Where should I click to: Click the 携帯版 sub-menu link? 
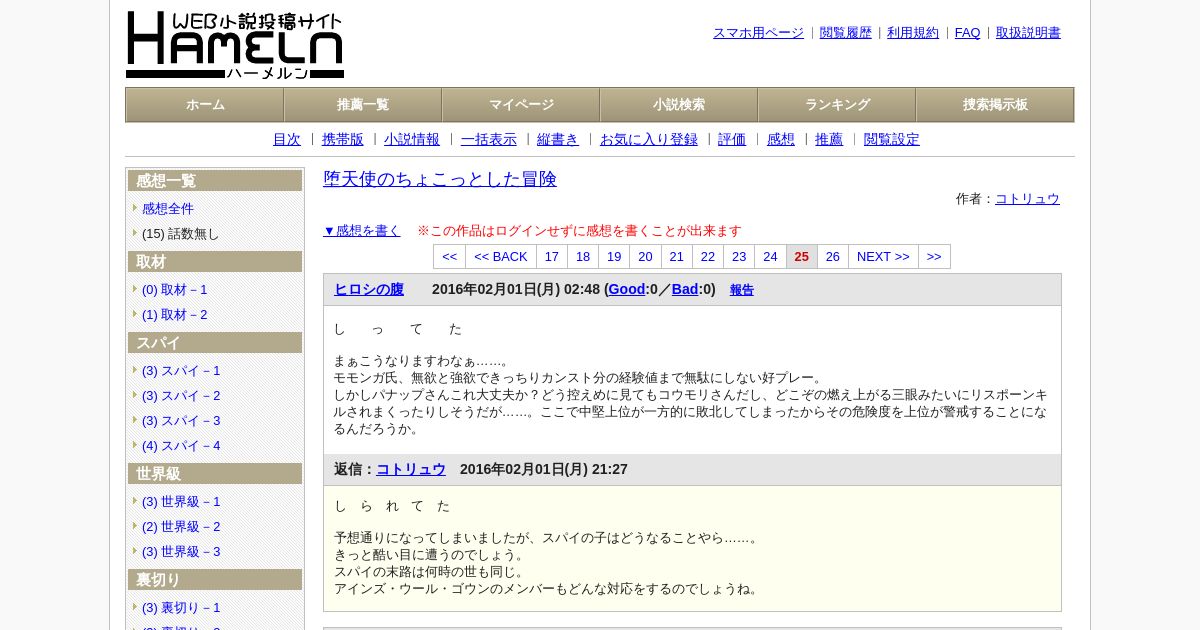click(x=343, y=140)
